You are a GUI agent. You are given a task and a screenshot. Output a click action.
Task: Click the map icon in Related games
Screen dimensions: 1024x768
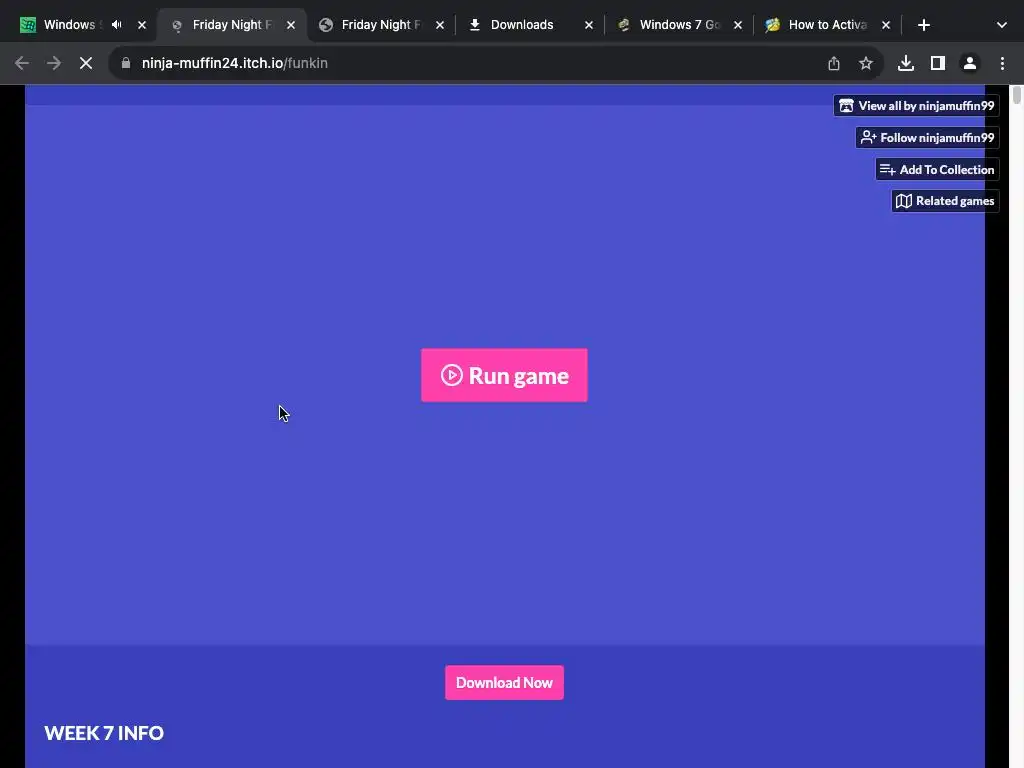904,201
